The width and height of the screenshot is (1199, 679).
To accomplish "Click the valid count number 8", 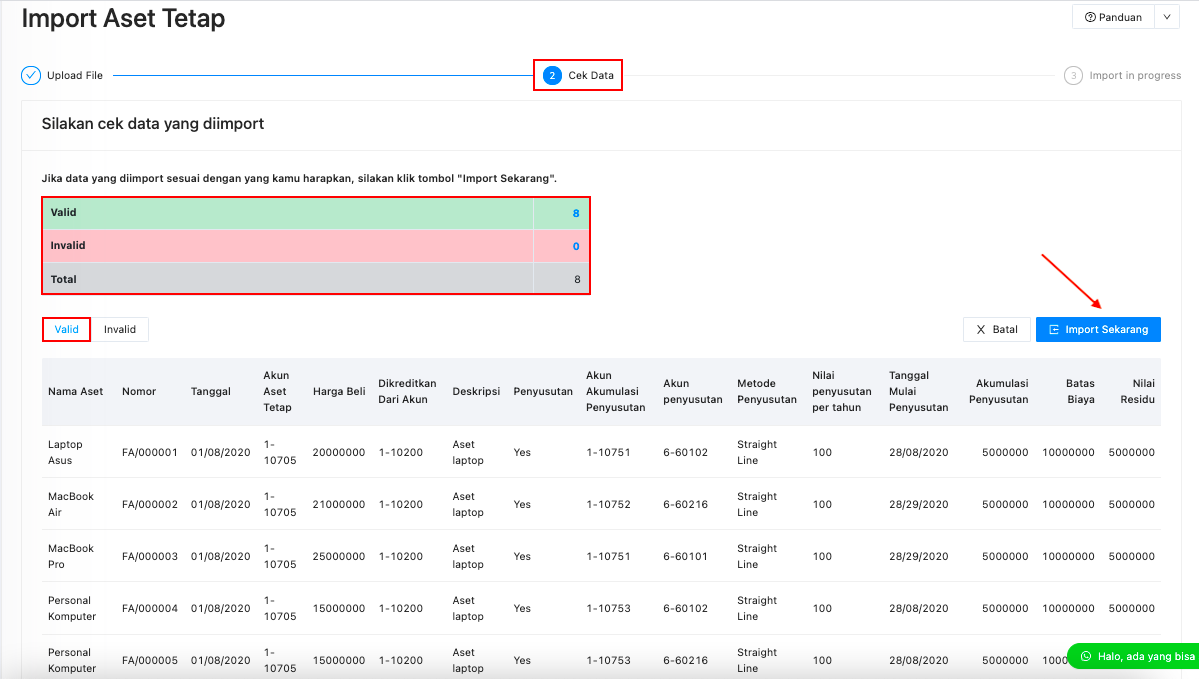I will 576,213.
